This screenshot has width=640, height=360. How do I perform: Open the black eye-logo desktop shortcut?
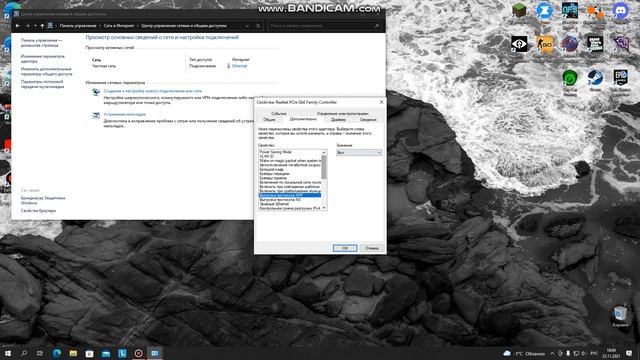(519, 44)
